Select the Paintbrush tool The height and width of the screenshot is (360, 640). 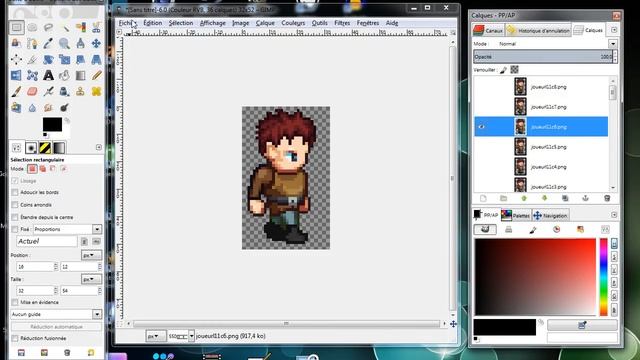(x=16, y=91)
